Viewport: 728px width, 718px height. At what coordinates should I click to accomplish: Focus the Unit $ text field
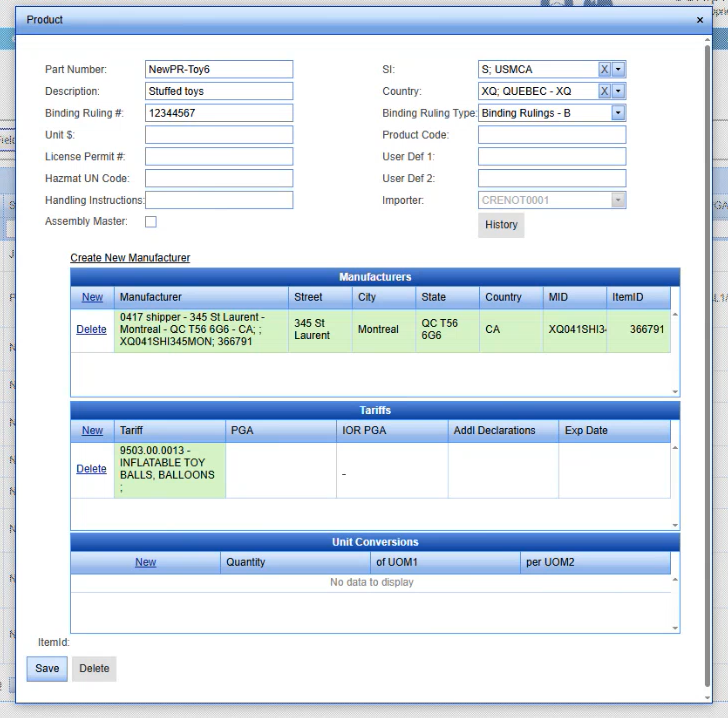[x=219, y=135]
